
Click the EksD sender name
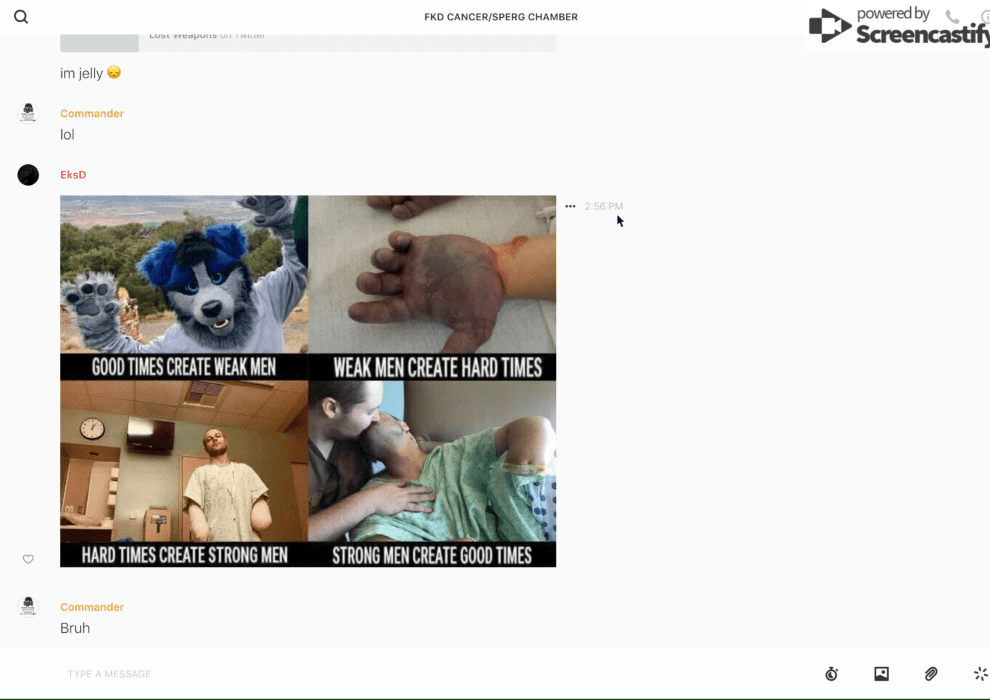click(73, 175)
